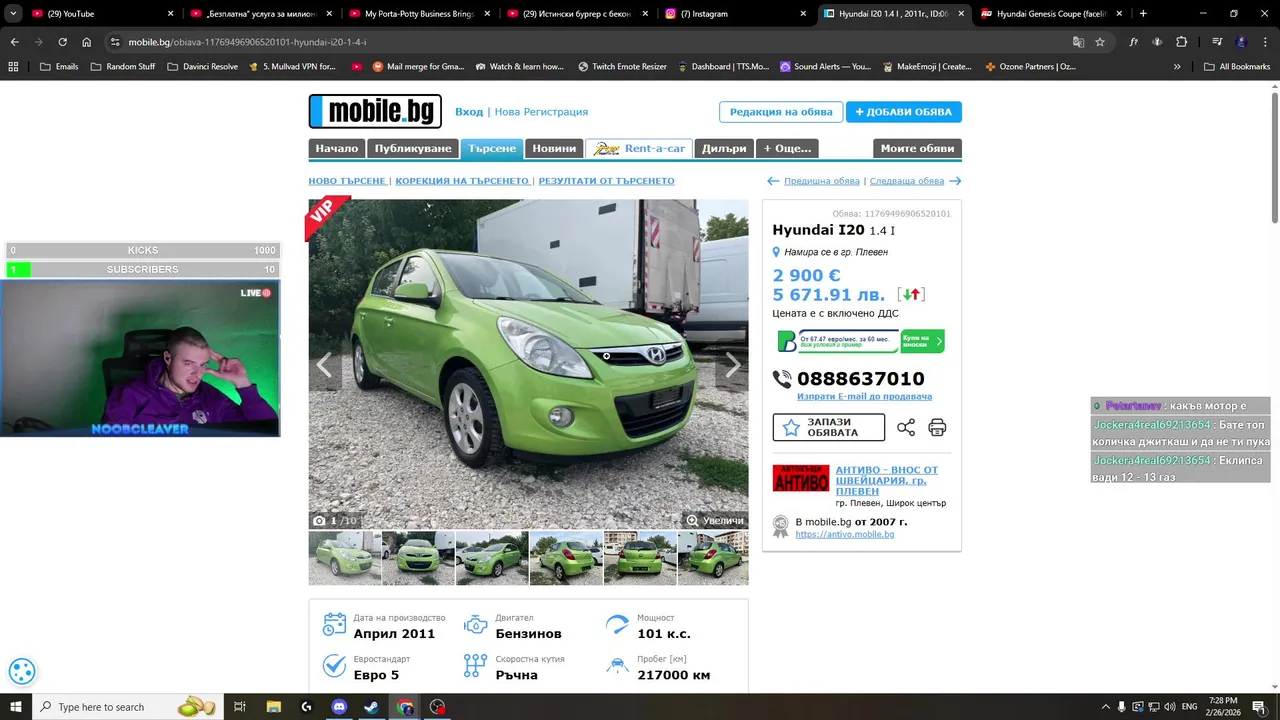Viewport: 1280px width, 720px height.
Task: Open Chrome media controls icon
Action: pyautogui.click(x=1217, y=42)
